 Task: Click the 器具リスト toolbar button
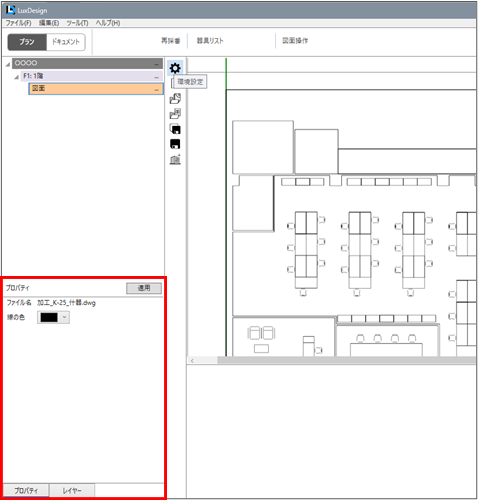pyautogui.click(x=210, y=41)
